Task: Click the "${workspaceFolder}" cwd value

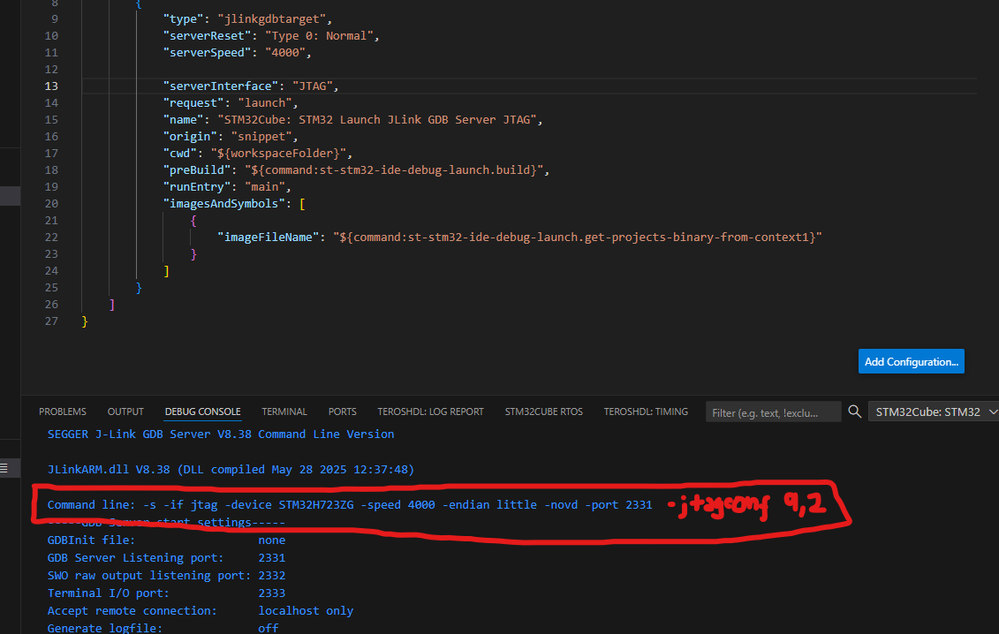Action: point(278,153)
